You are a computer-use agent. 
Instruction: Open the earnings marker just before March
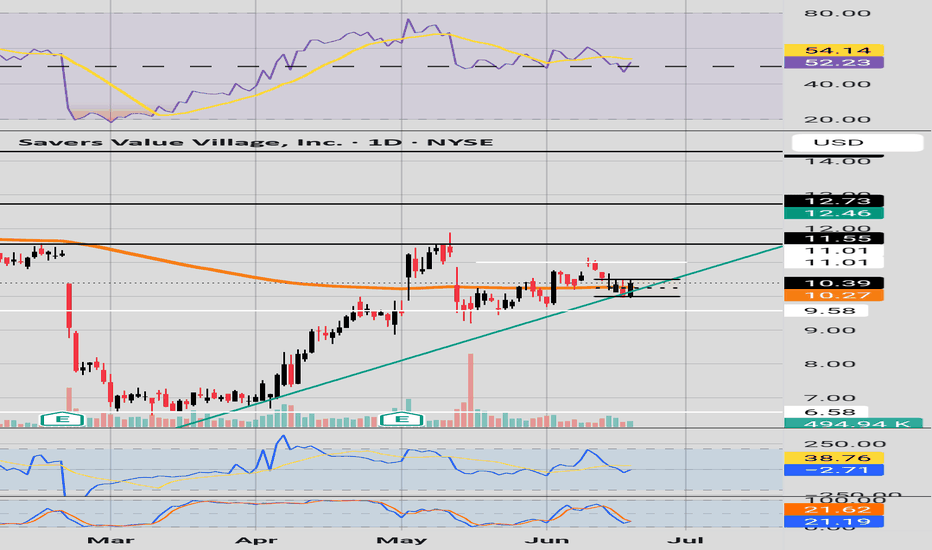coord(62,419)
